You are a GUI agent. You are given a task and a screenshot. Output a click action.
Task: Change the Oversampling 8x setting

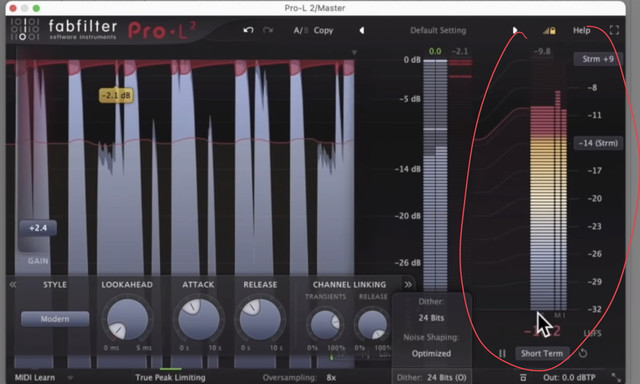[x=299, y=377]
